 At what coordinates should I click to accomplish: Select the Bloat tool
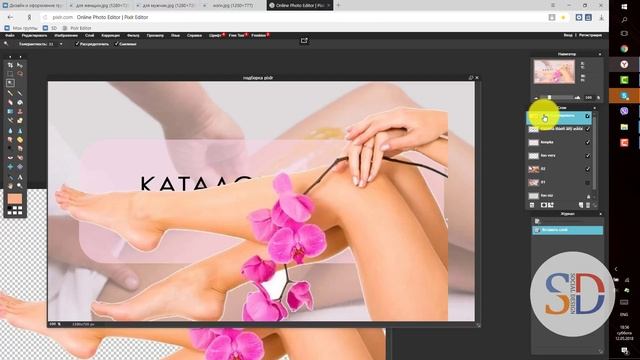pyautogui.click(x=10, y=167)
